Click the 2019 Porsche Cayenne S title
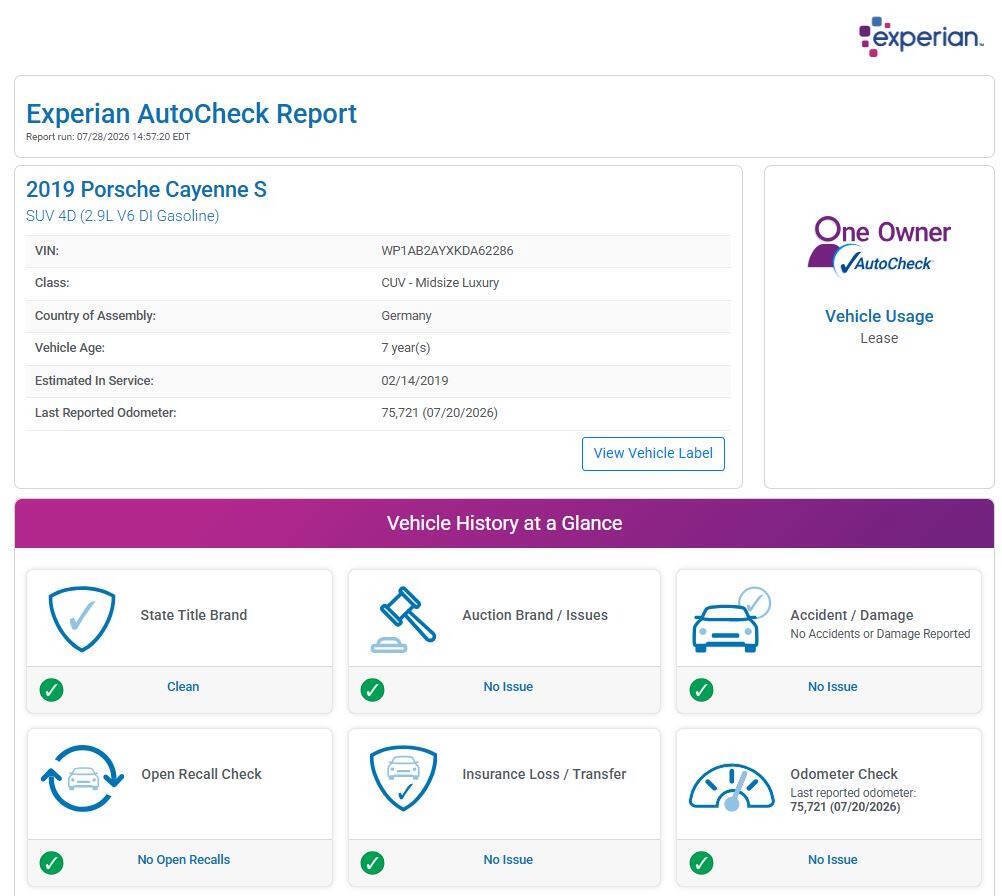Viewport: 1002px width, 896px height. (x=146, y=189)
